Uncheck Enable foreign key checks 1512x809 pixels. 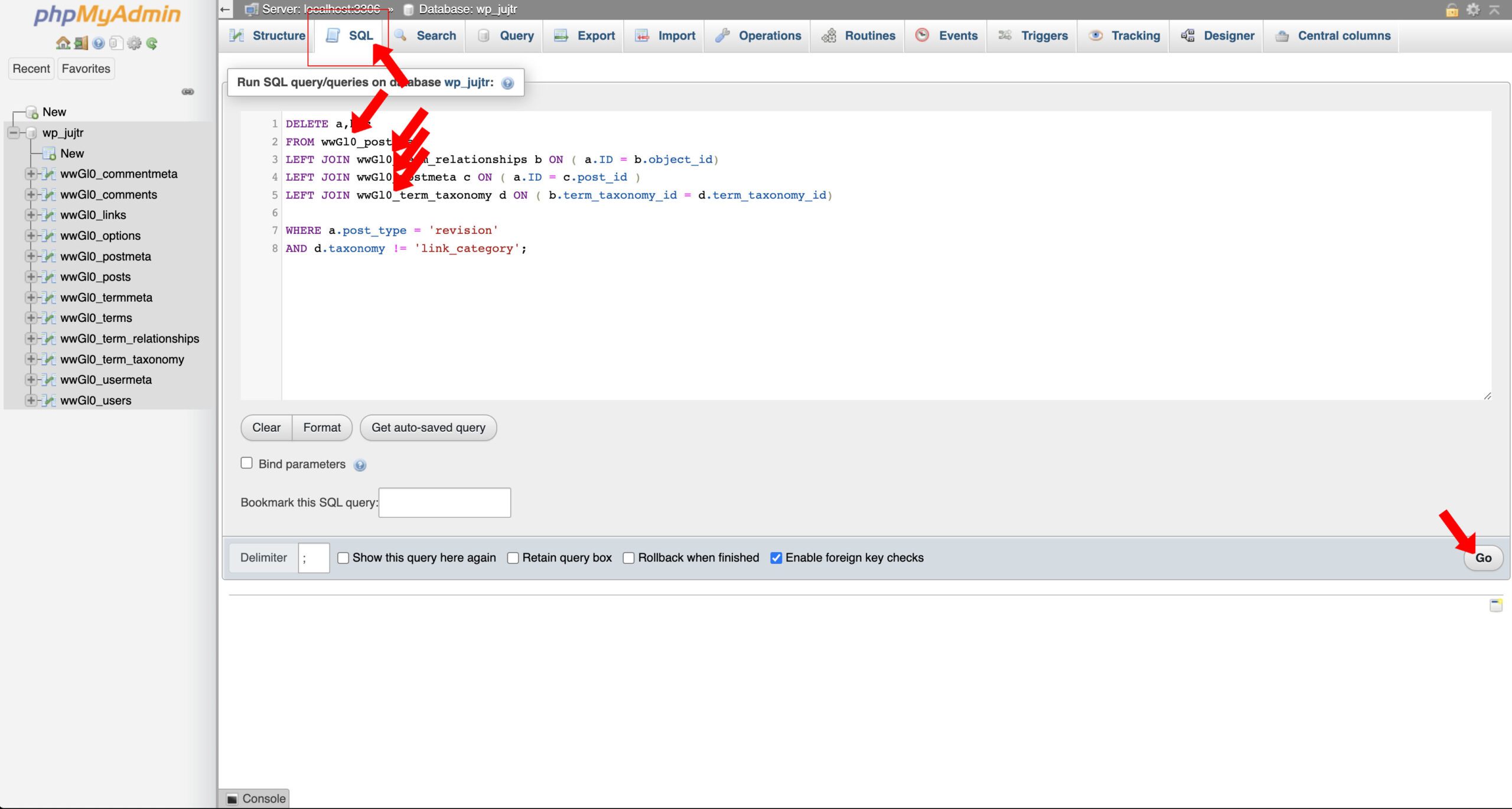click(x=776, y=558)
